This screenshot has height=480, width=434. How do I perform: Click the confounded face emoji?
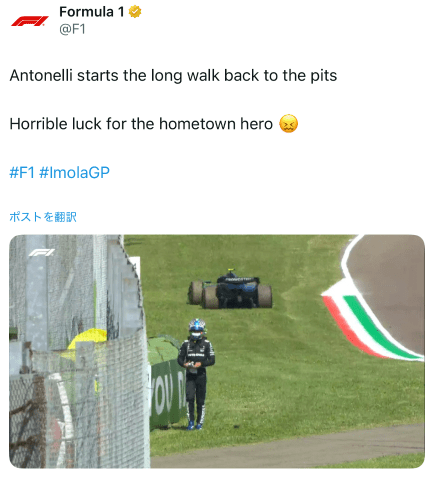click(x=288, y=124)
